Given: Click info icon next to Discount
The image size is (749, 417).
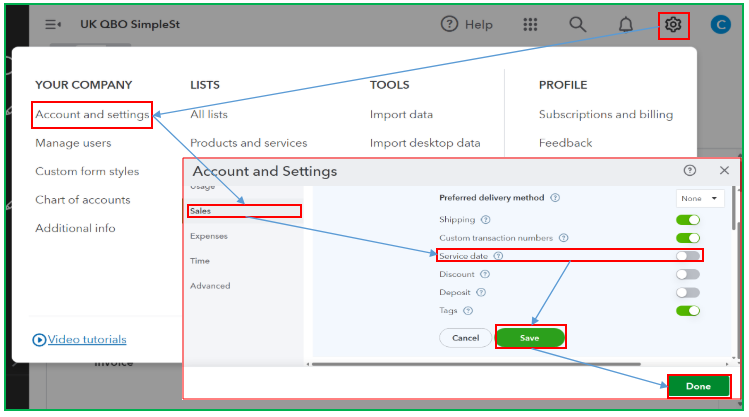Looking at the screenshot, I should [485, 274].
